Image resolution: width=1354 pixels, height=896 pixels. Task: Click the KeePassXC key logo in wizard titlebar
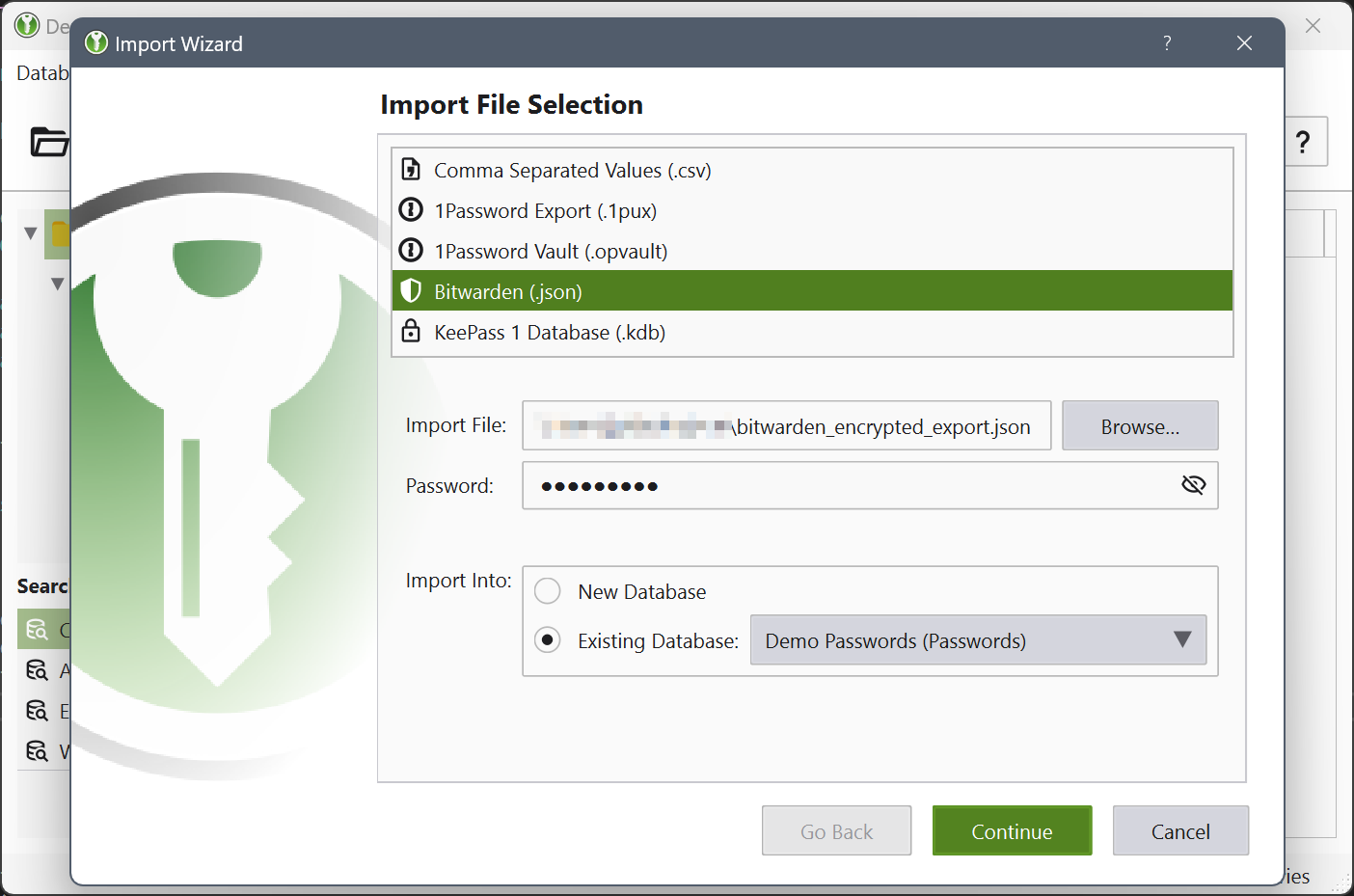[95, 42]
